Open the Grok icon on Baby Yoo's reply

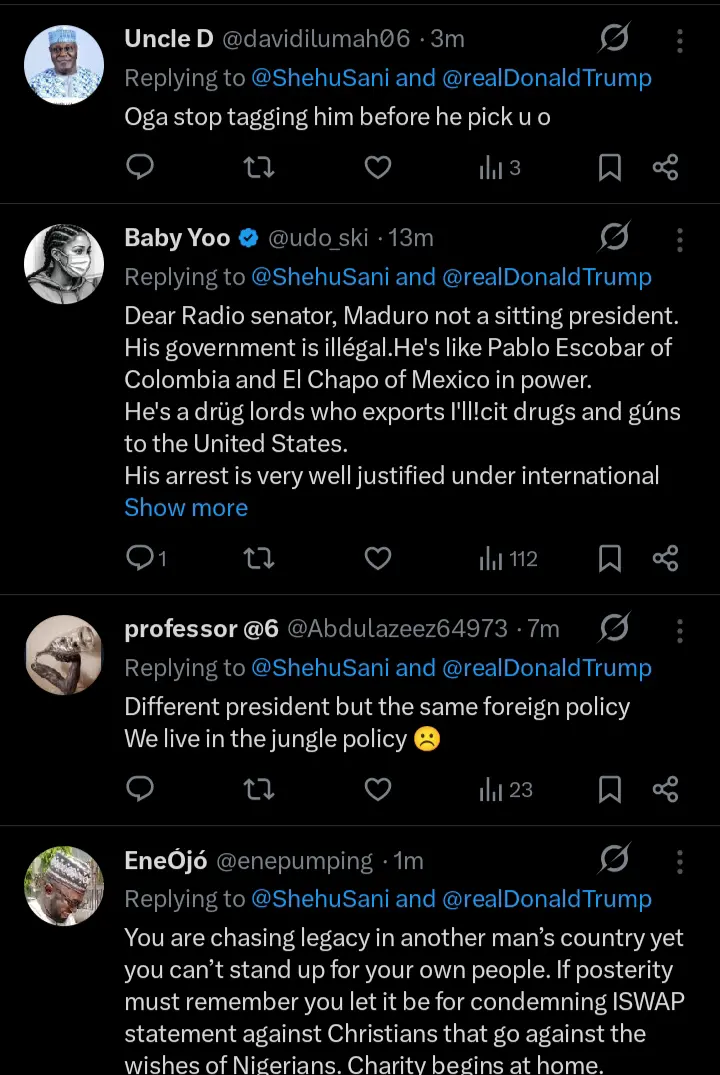point(614,238)
